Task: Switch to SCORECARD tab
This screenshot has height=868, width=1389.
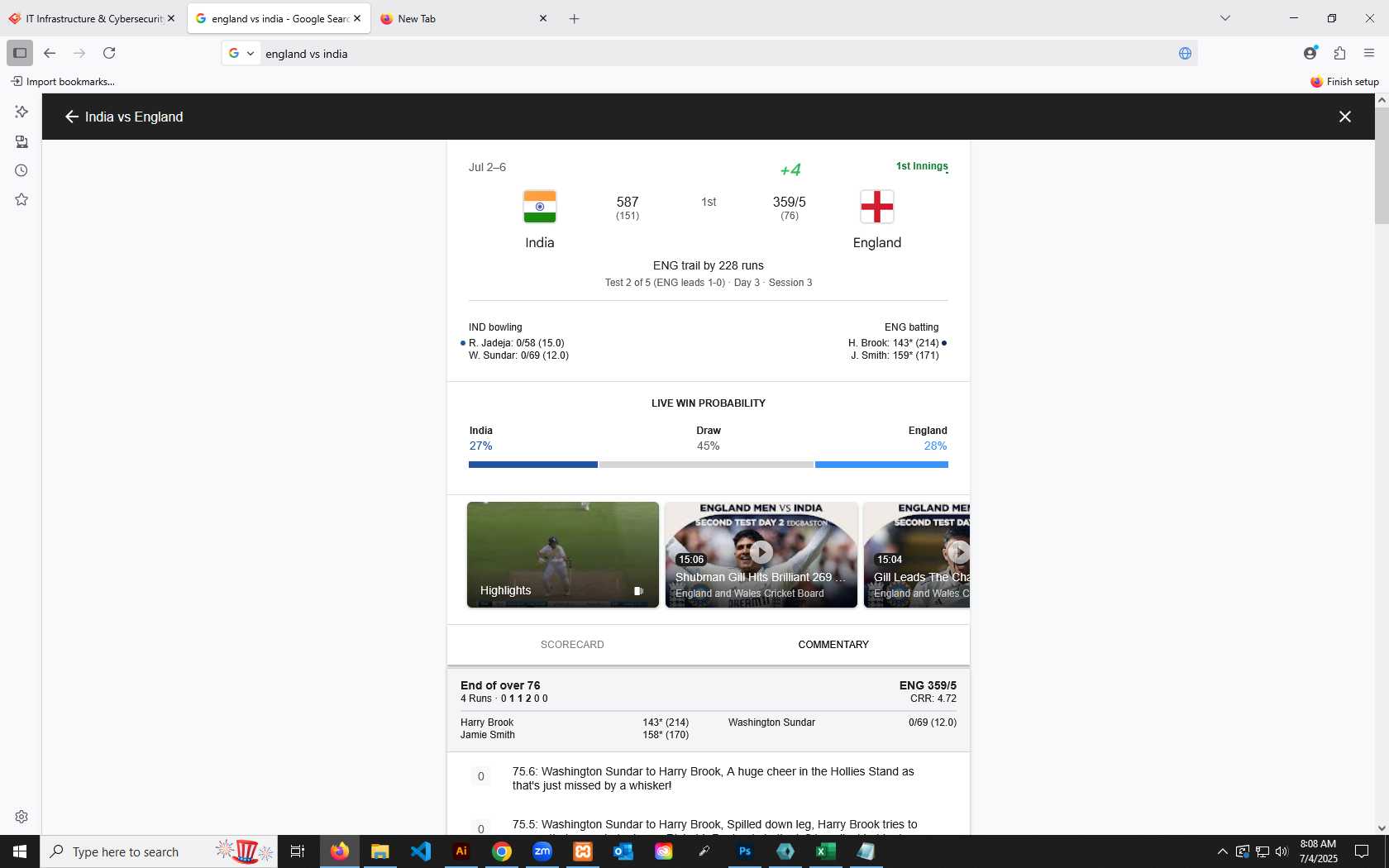Action: 572,645
